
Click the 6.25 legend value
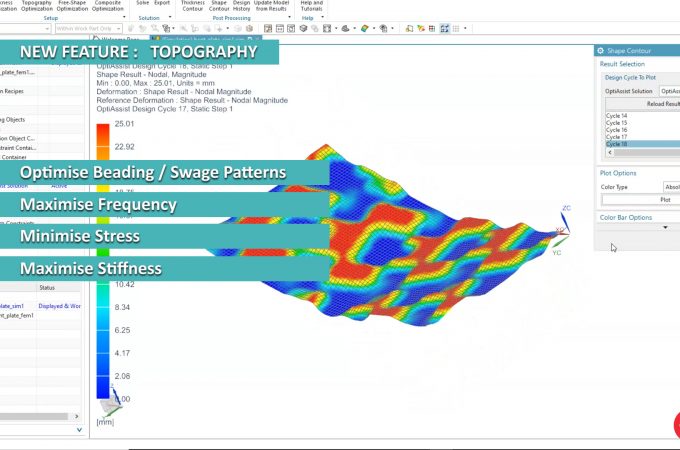(x=122, y=330)
